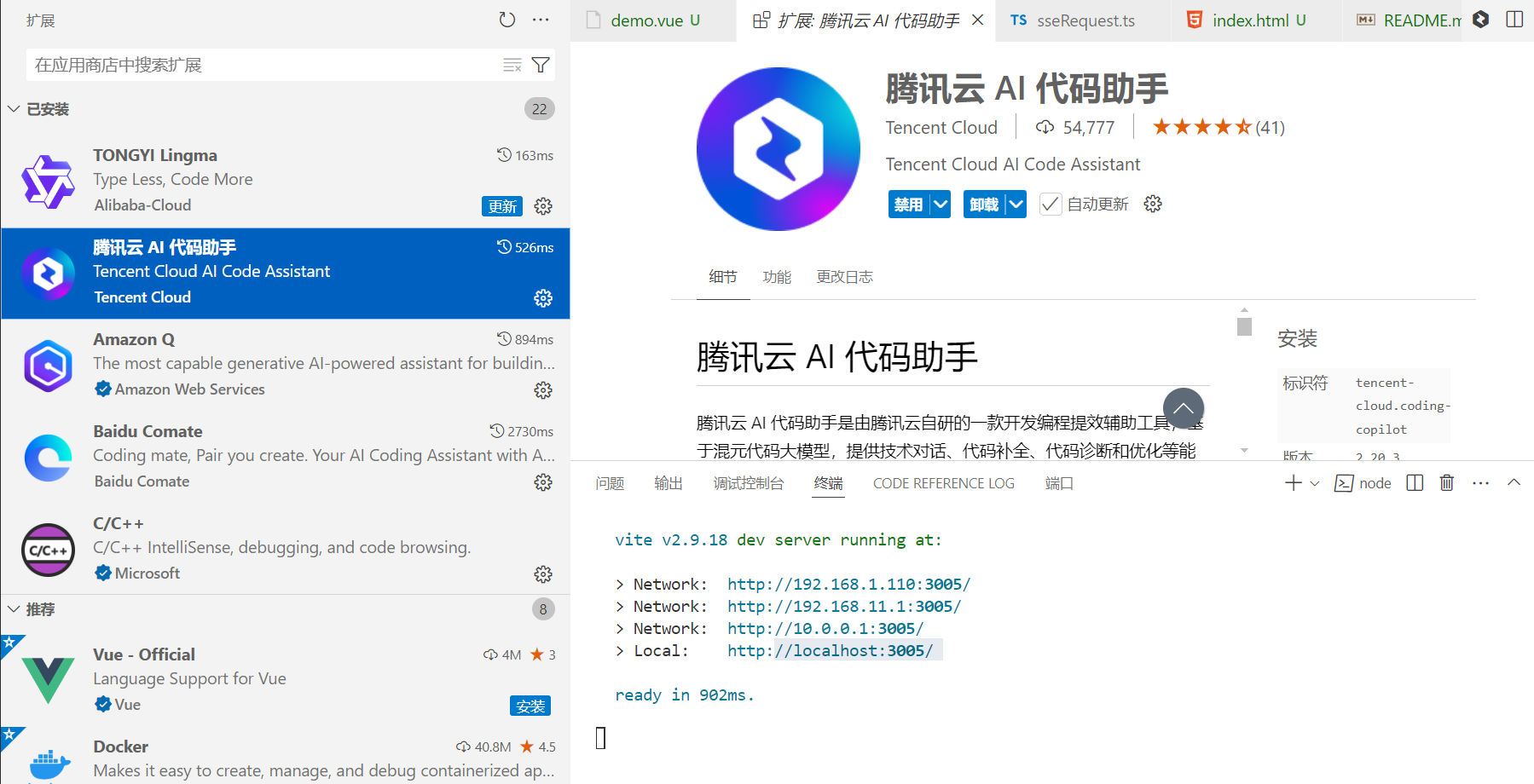1534x784 pixels.
Task: Switch to the 问题 panel tab
Action: (x=610, y=483)
